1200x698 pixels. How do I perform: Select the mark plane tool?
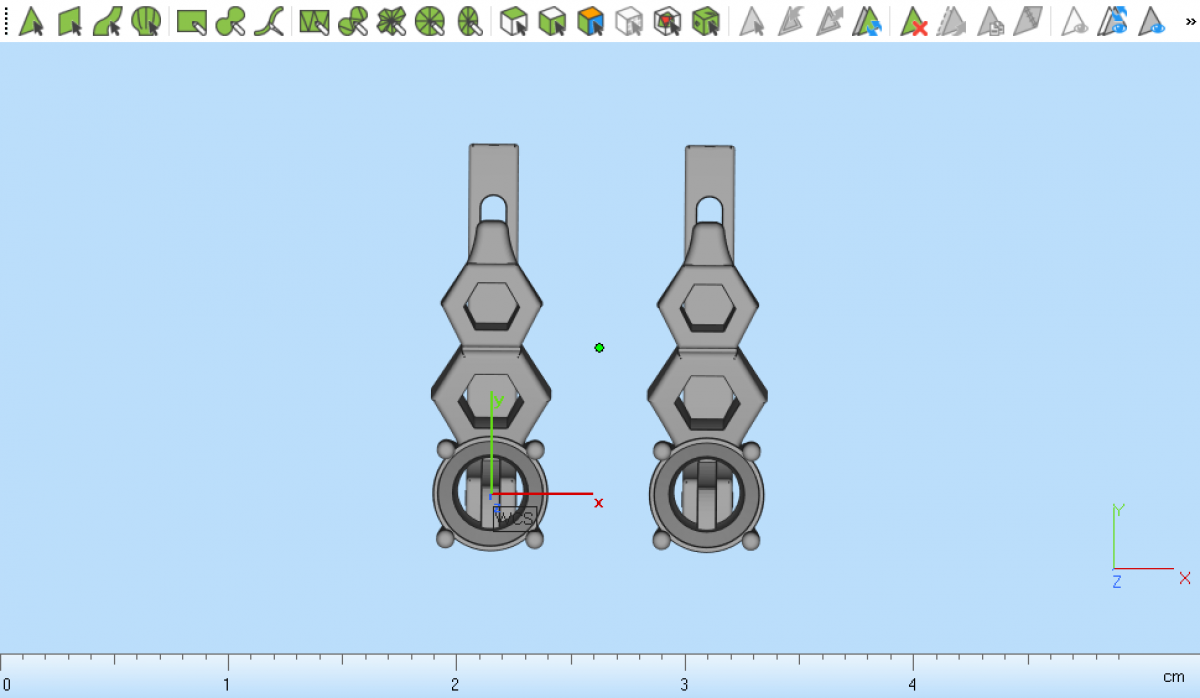[70, 21]
